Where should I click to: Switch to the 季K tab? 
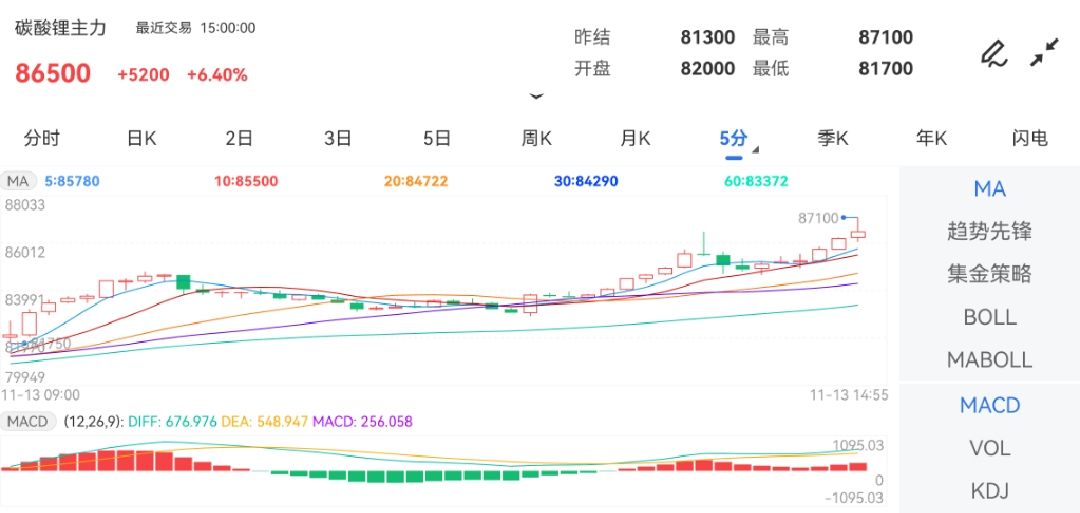(x=833, y=138)
